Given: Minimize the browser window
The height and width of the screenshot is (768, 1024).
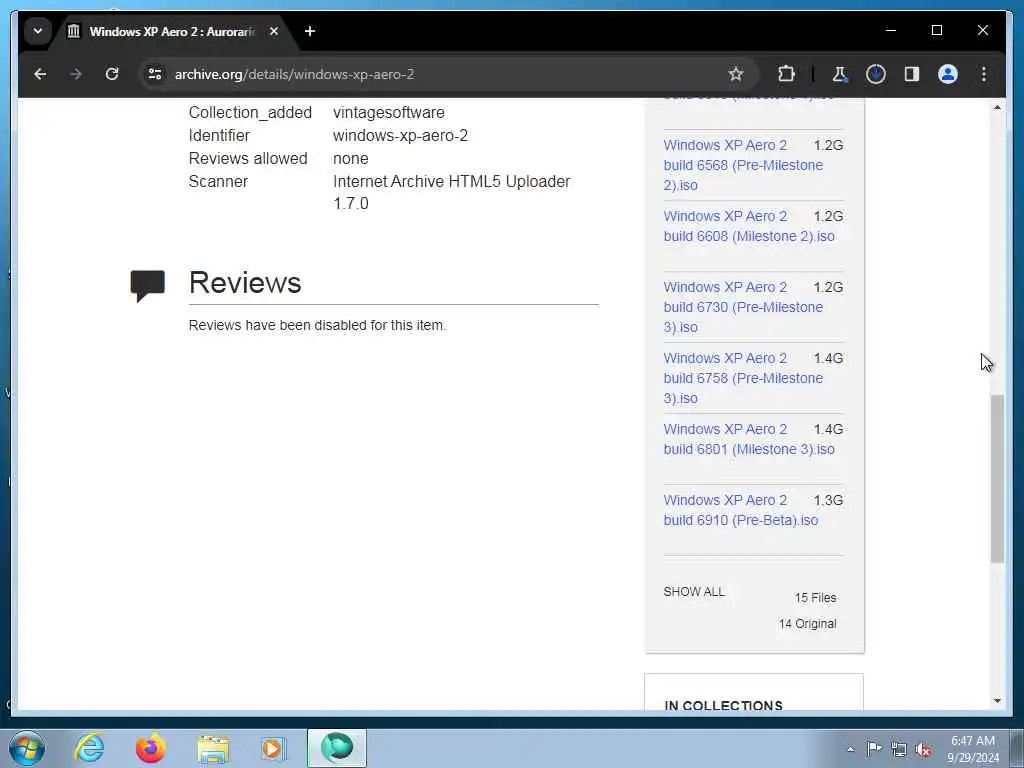Looking at the screenshot, I should tap(891, 31).
